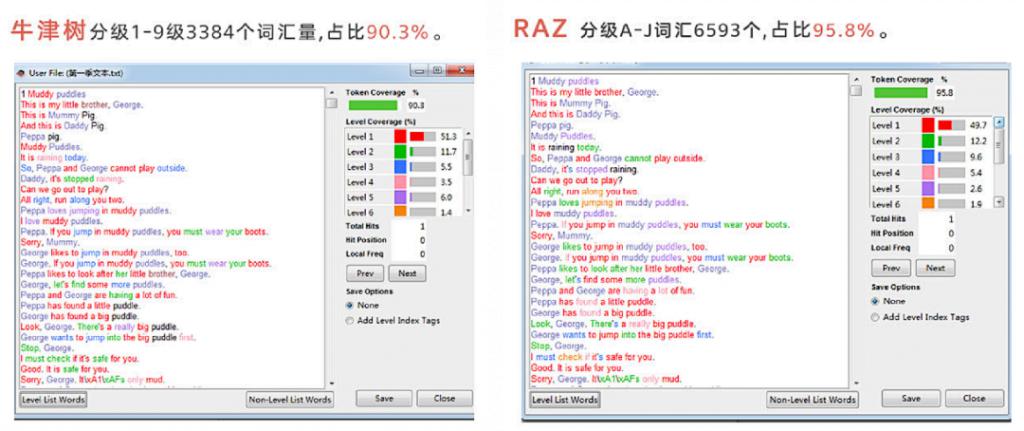Click Hit Position field in left window

409,240
